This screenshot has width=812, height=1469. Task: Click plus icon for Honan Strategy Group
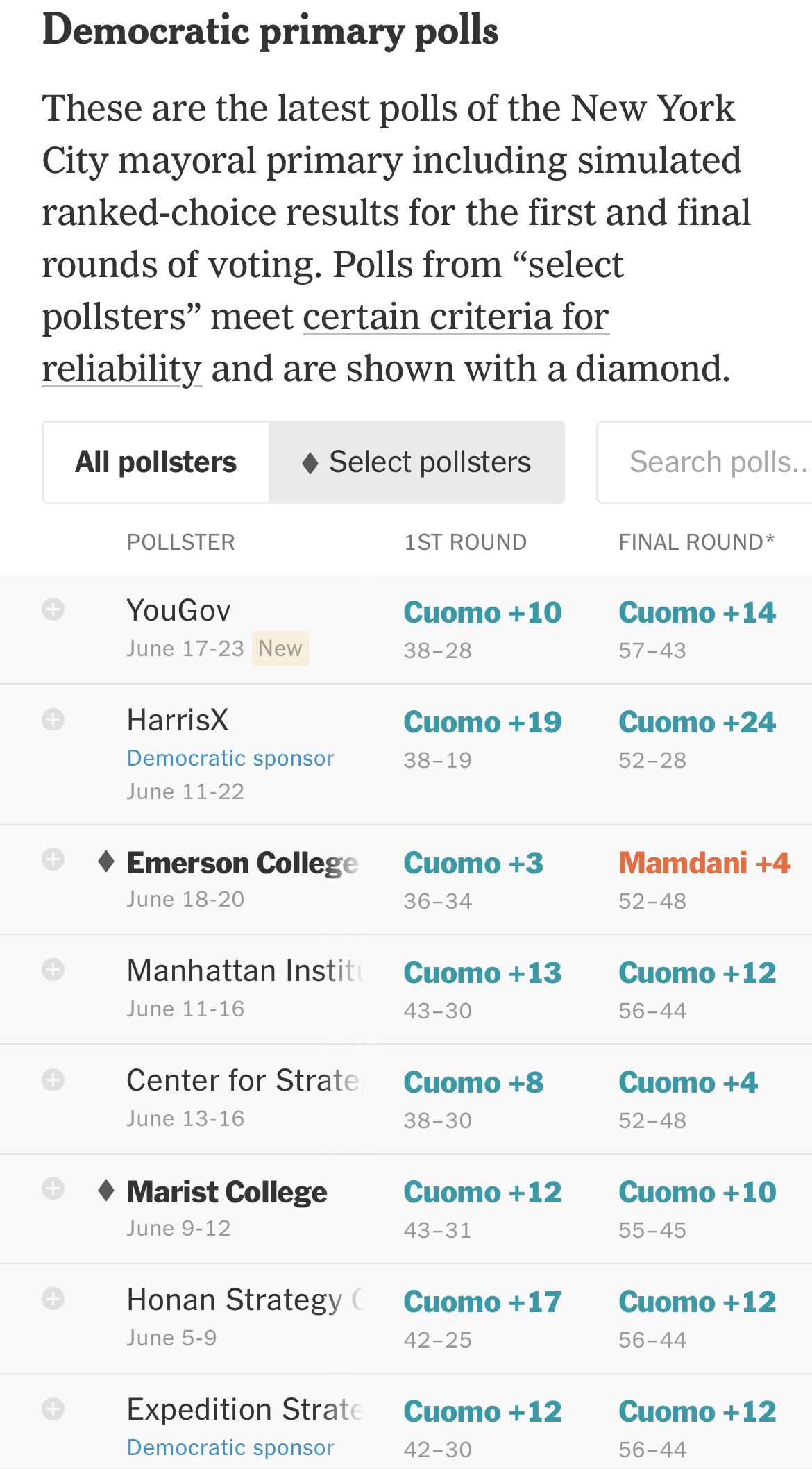click(53, 1298)
